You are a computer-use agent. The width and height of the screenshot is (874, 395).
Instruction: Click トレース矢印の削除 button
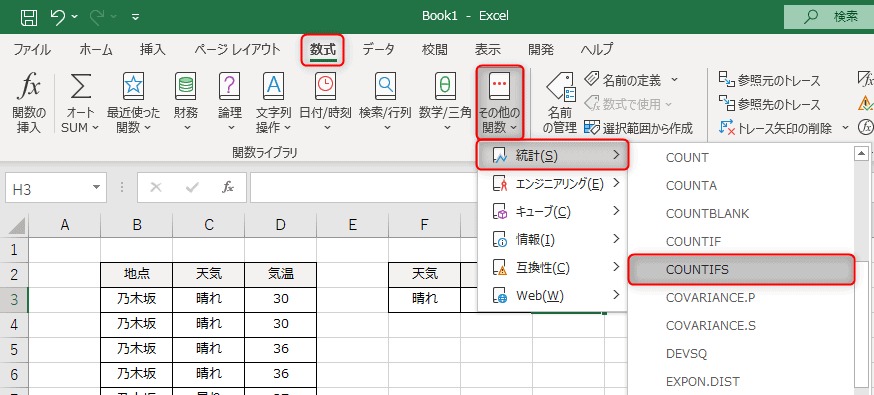click(x=776, y=129)
